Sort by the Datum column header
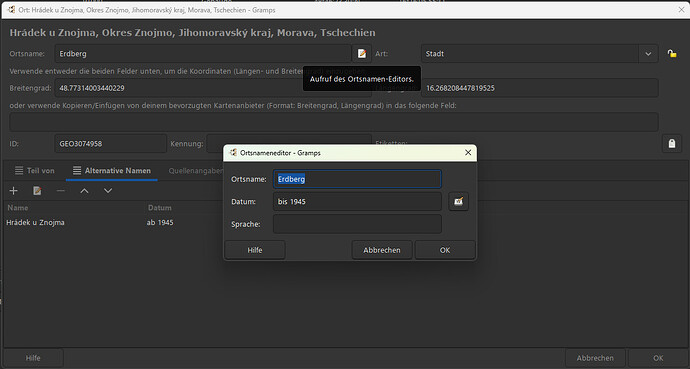Screen dimensions: 690x369 pyautogui.click(x=159, y=208)
